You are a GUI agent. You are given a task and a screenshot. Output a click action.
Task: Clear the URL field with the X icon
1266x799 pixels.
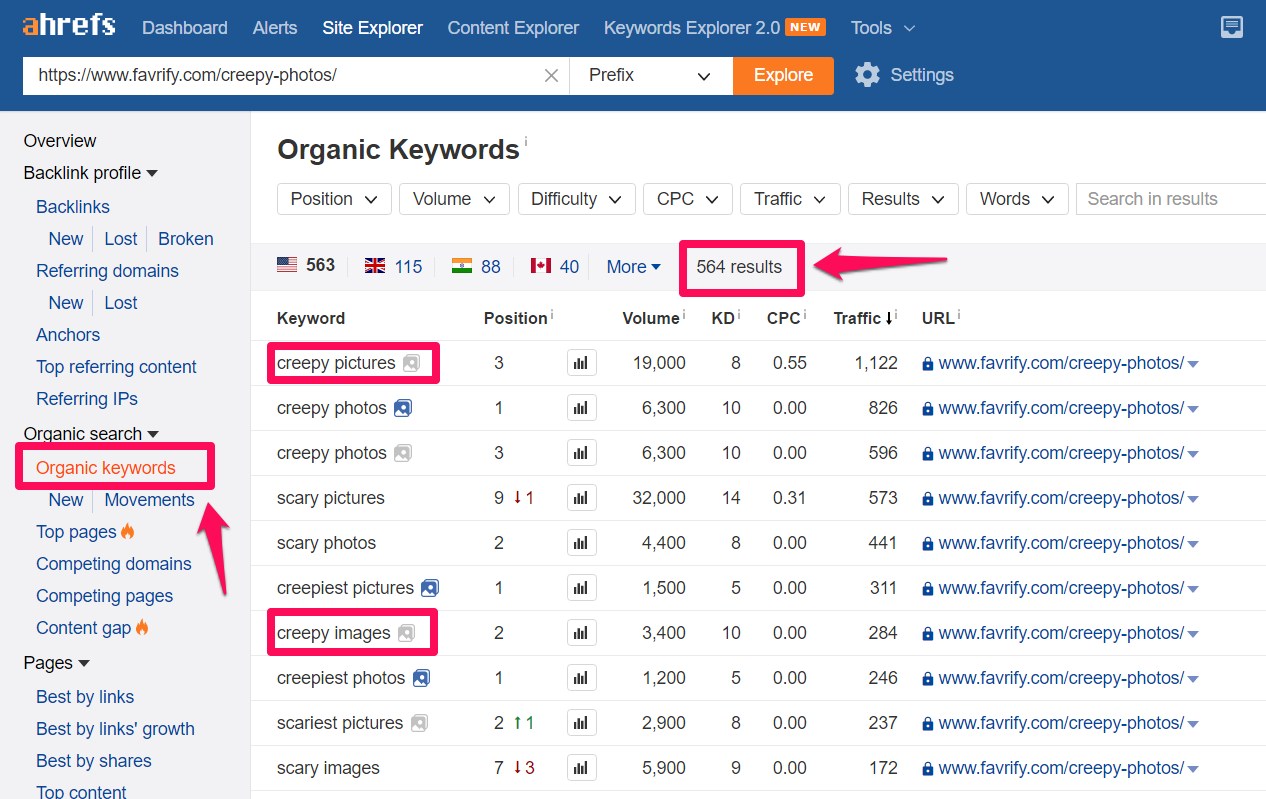point(551,76)
